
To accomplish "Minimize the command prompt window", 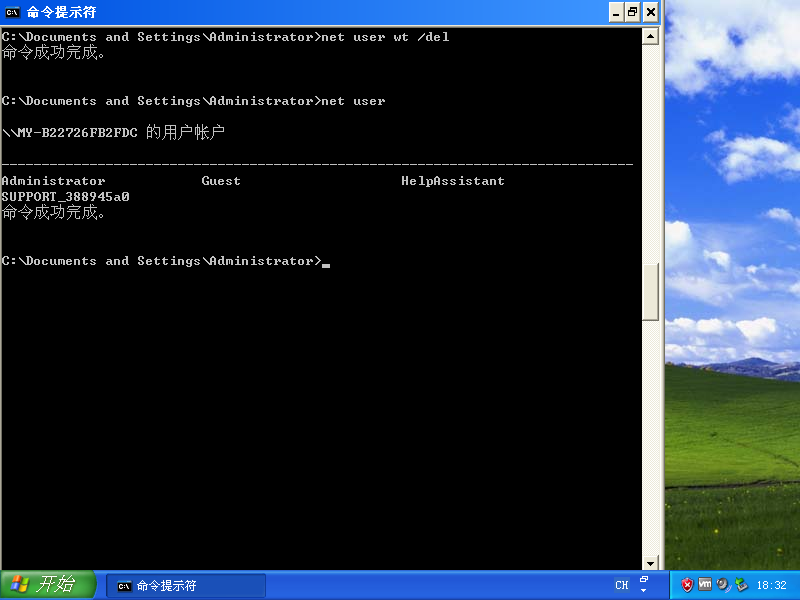I will click(616, 12).
